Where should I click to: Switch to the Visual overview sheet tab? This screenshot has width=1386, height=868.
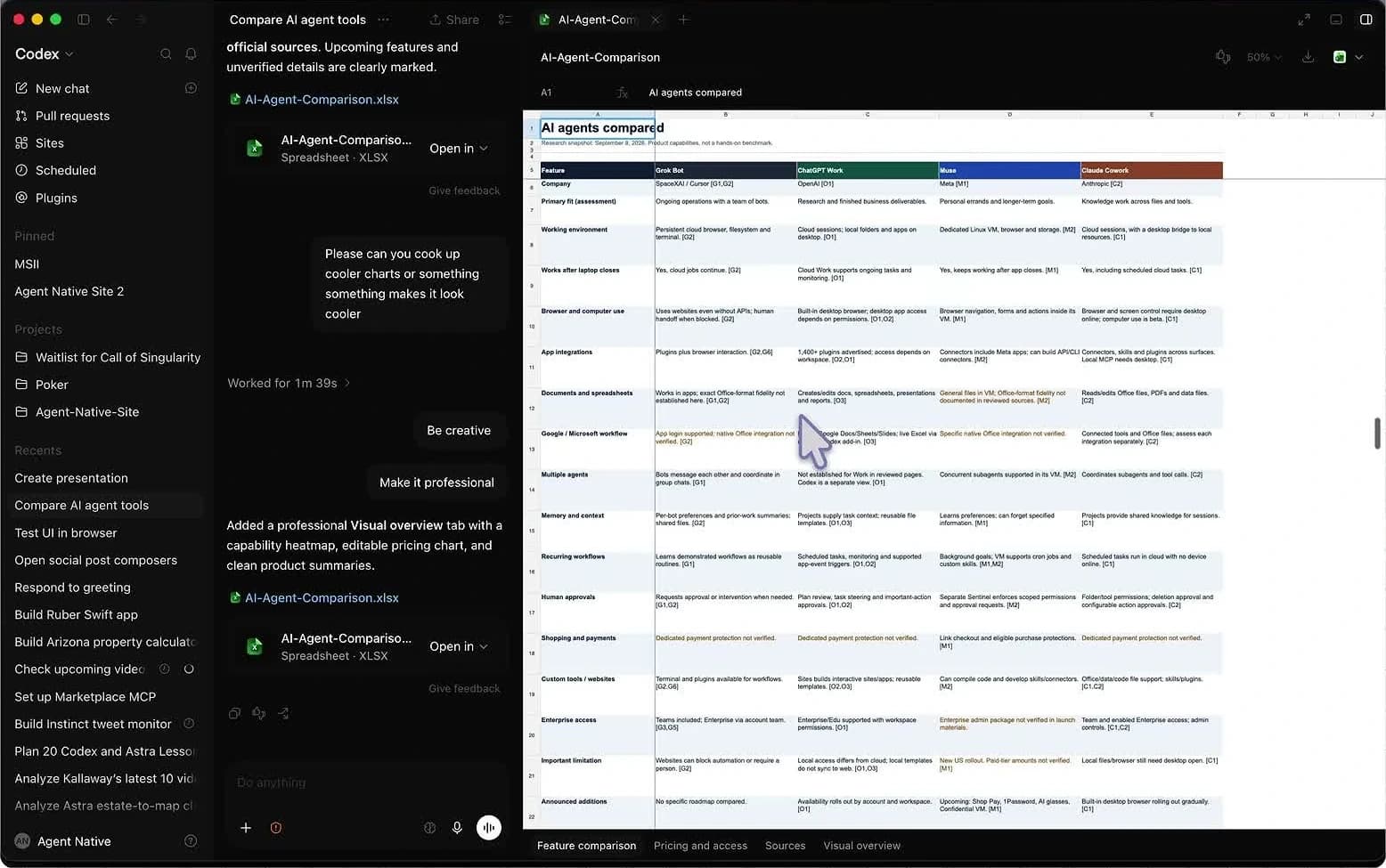coord(861,846)
